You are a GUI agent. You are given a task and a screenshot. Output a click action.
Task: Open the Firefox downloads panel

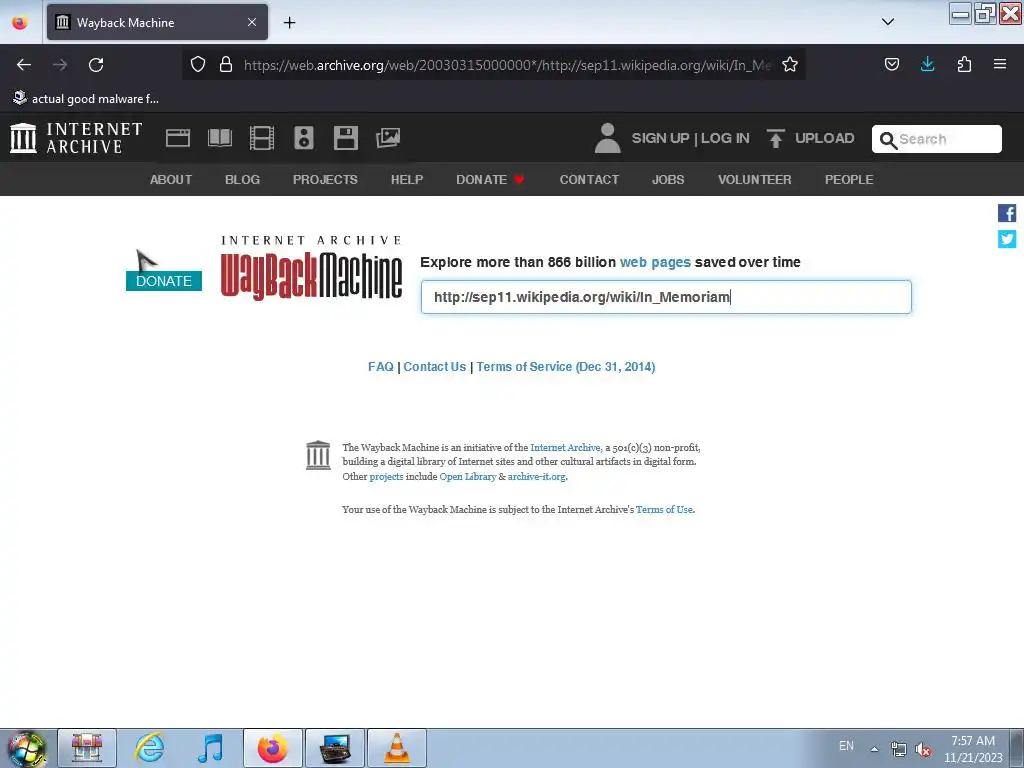[927, 64]
